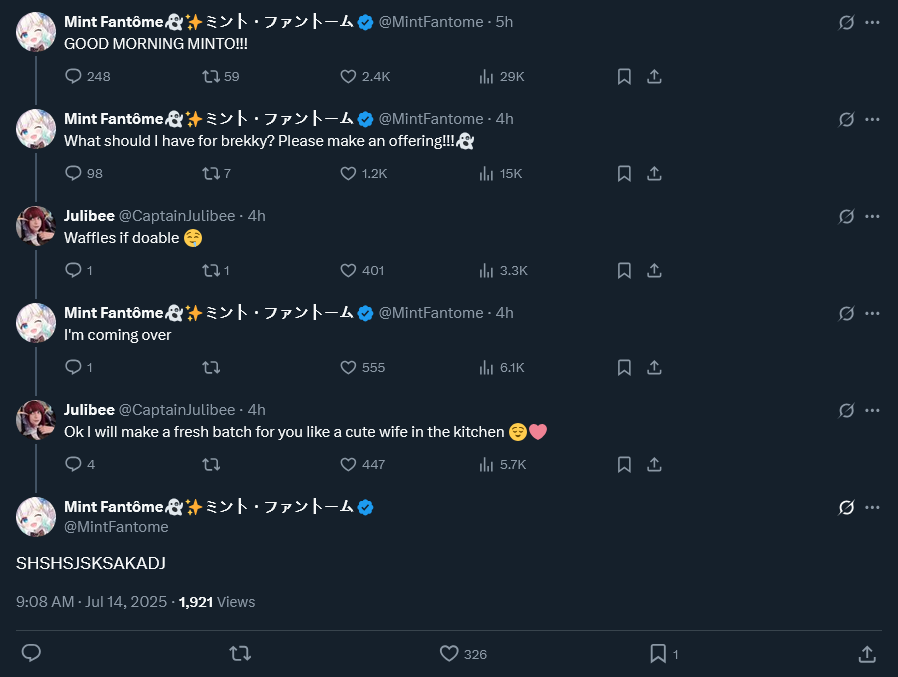898x677 pixels.
Task: Share the brekky question tweet
Action: 654,174
